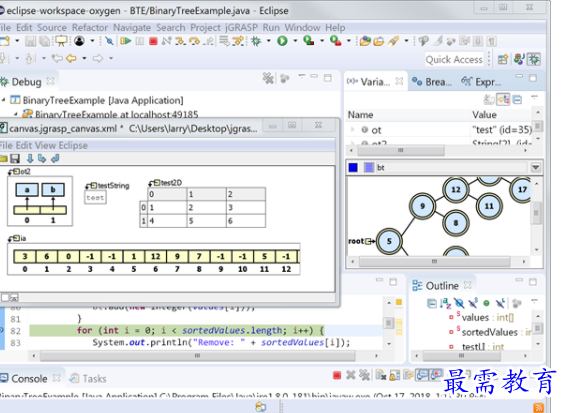Image resolution: width=565 pixels, height=413 pixels.
Task: Open the Debug launch dropdown arrow
Action: point(268,41)
